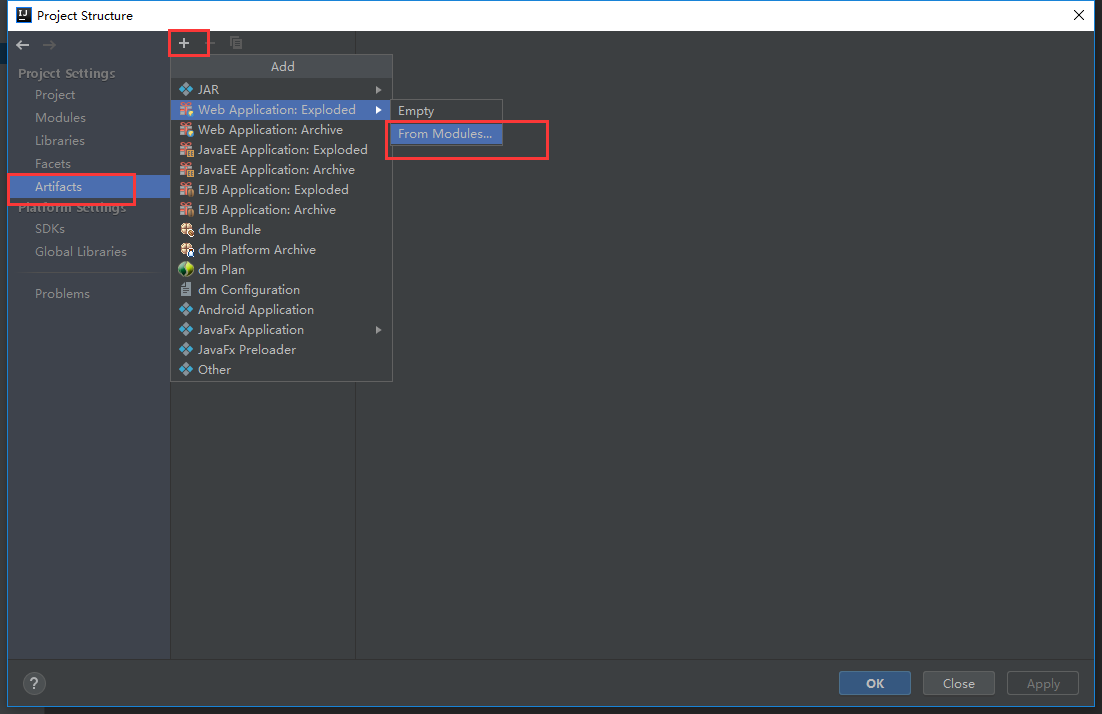The image size is (1102, 714).
Task: Select JAR from the Add menu
Action: coord(281,89)
